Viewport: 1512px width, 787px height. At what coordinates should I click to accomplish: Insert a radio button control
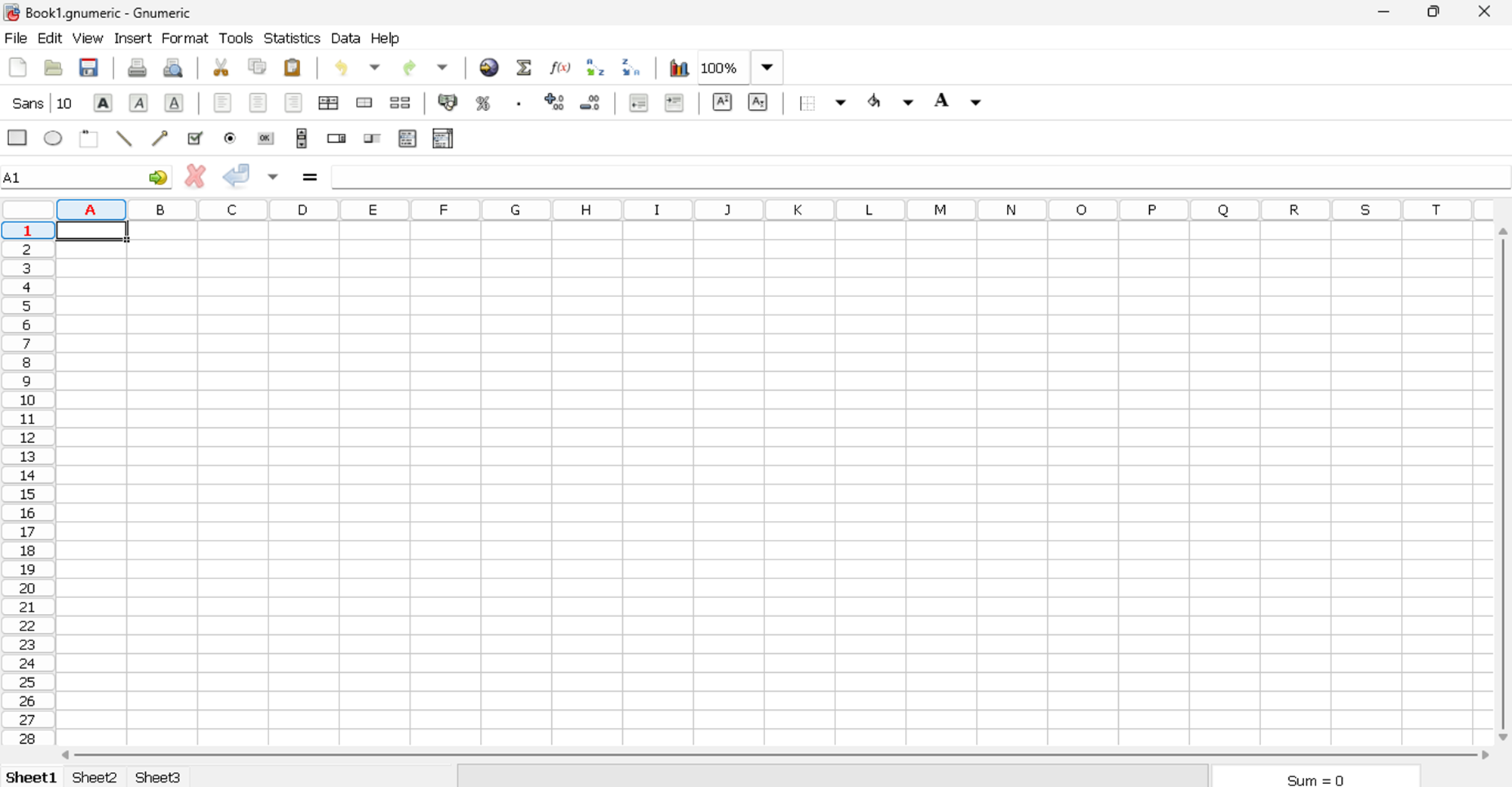(x=230, y=138)
